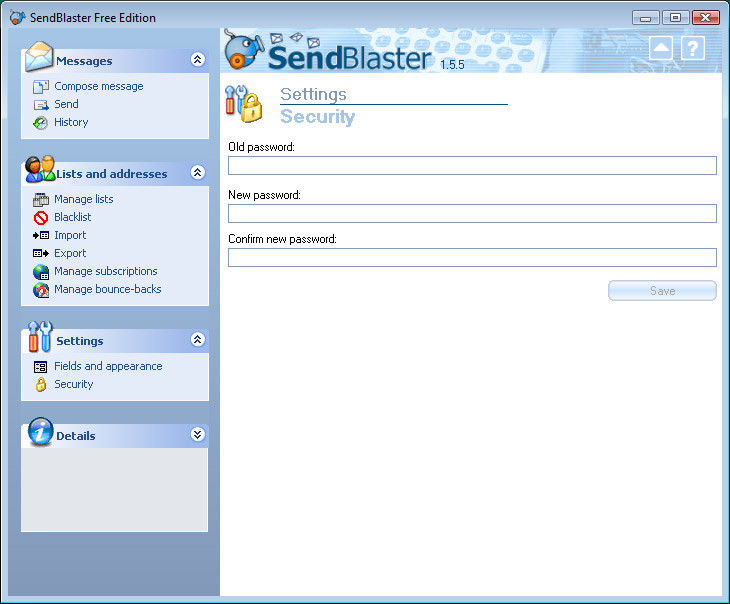The height and width of the screenshot is (604, 730).
Task: Click the Lists and addresses title
Action: [x=112, y=174]
